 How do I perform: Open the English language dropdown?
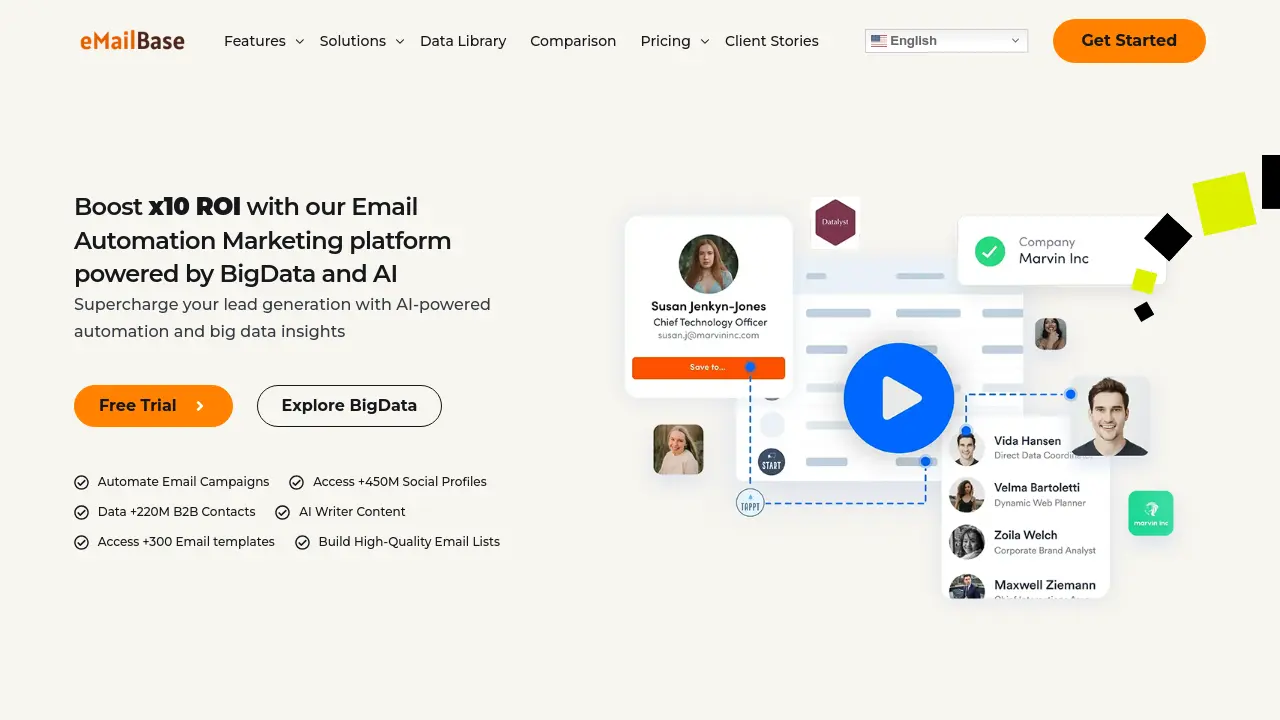click(x=946, y=41)
